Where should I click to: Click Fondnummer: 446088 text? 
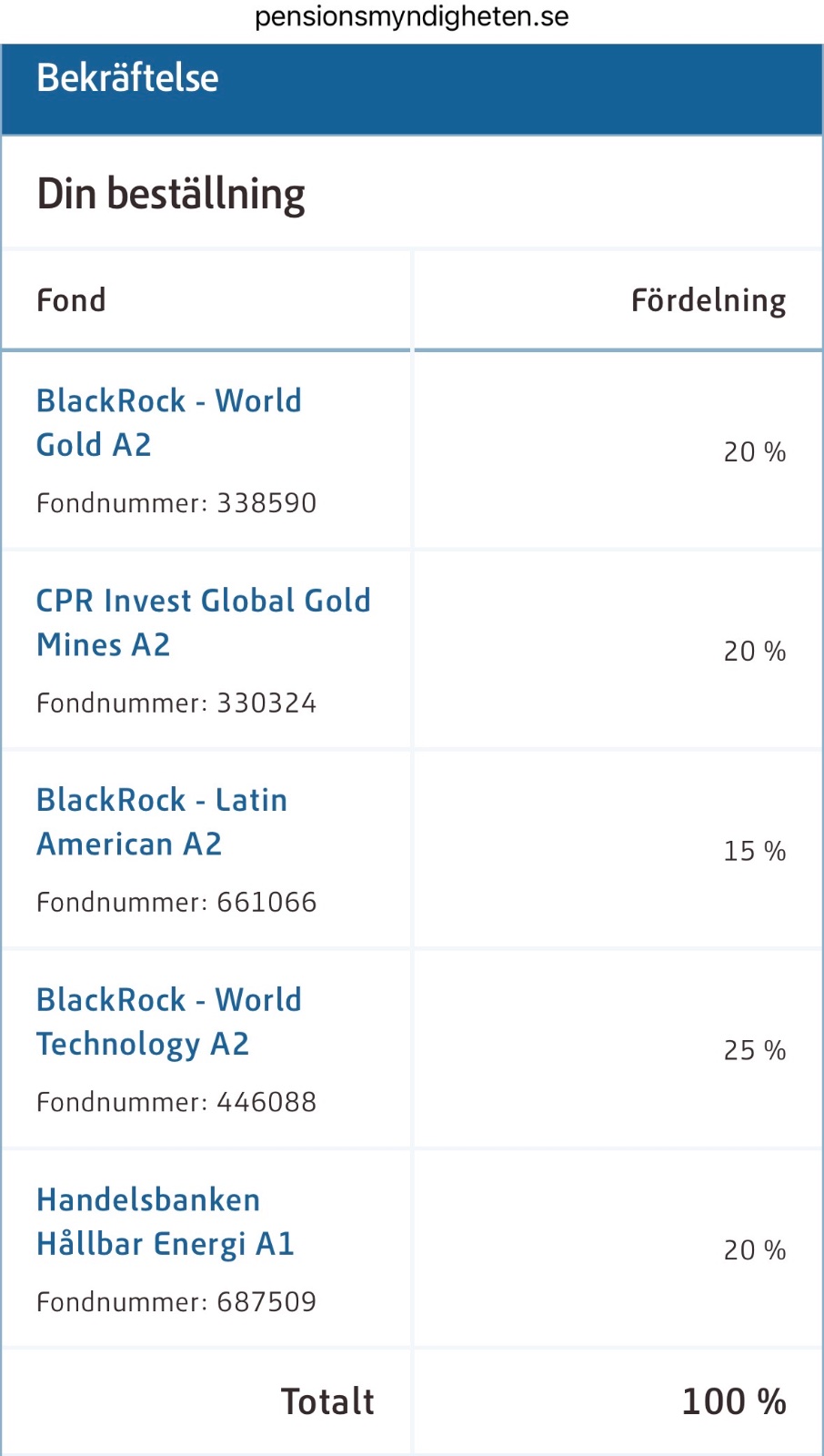(x=176, y=1102)
